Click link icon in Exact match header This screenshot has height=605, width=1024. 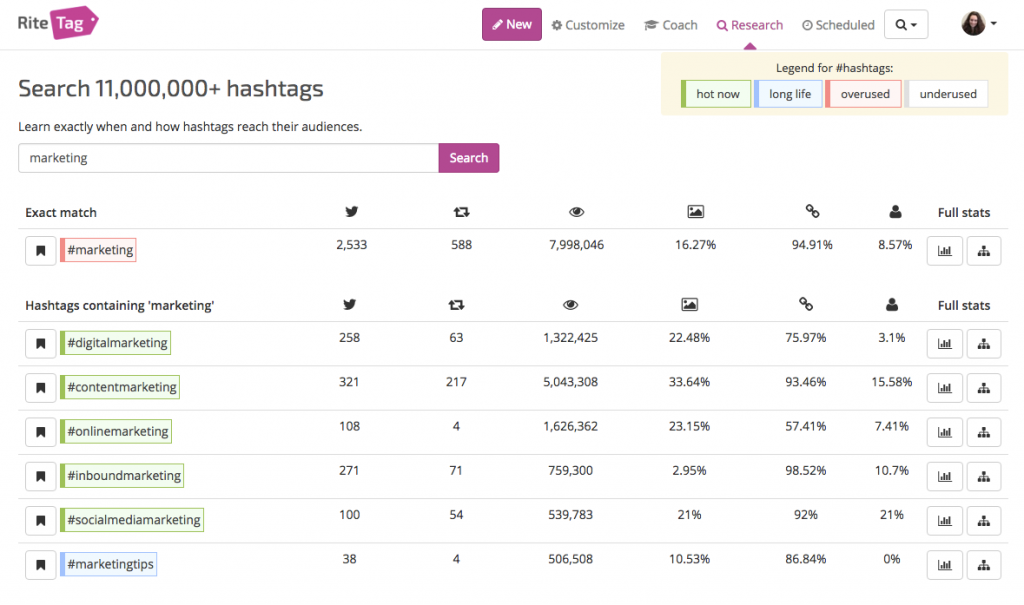(x=812, y=211)
